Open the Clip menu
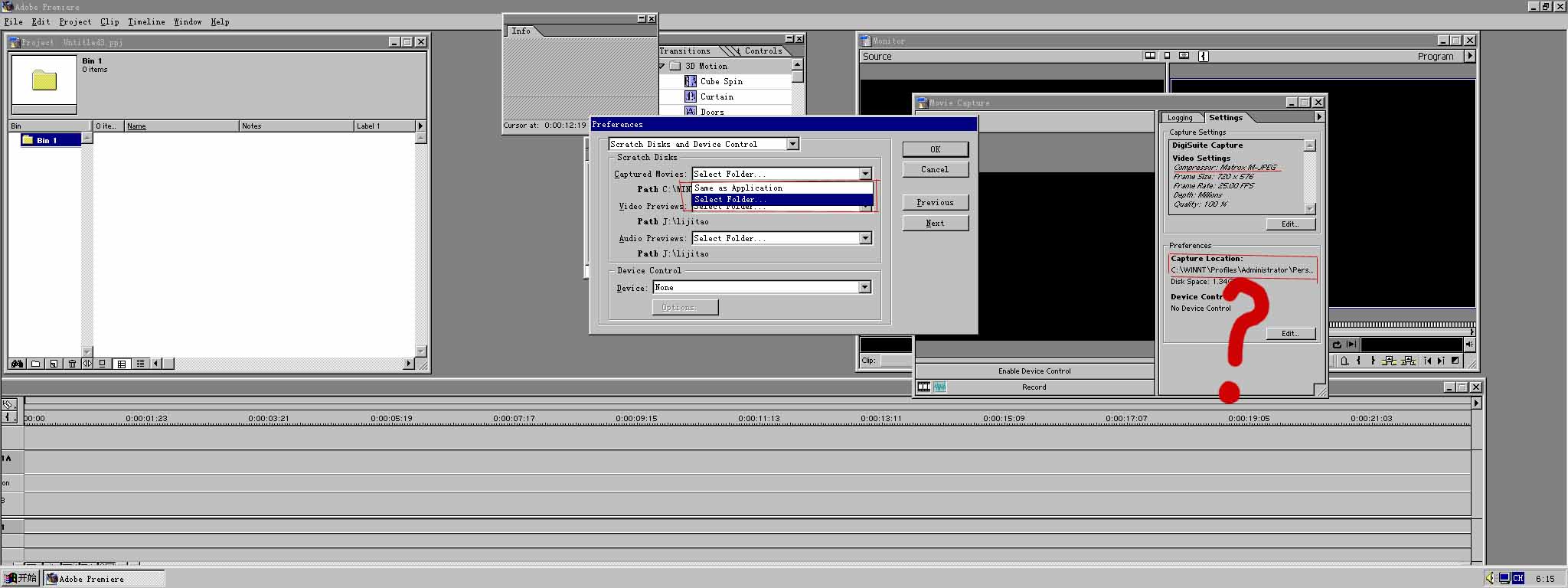 (109, 21)
